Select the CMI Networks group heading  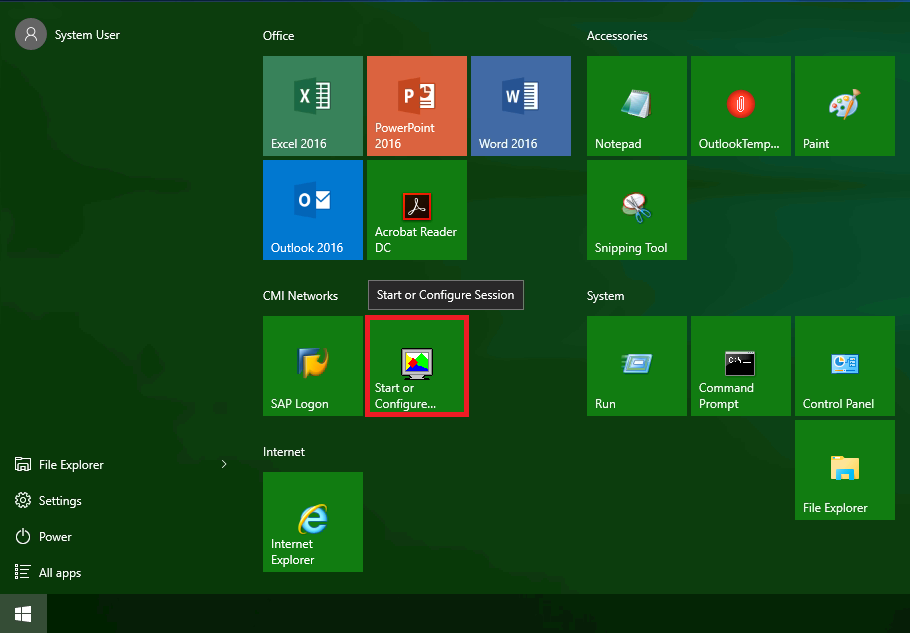(x=300, y=295)
